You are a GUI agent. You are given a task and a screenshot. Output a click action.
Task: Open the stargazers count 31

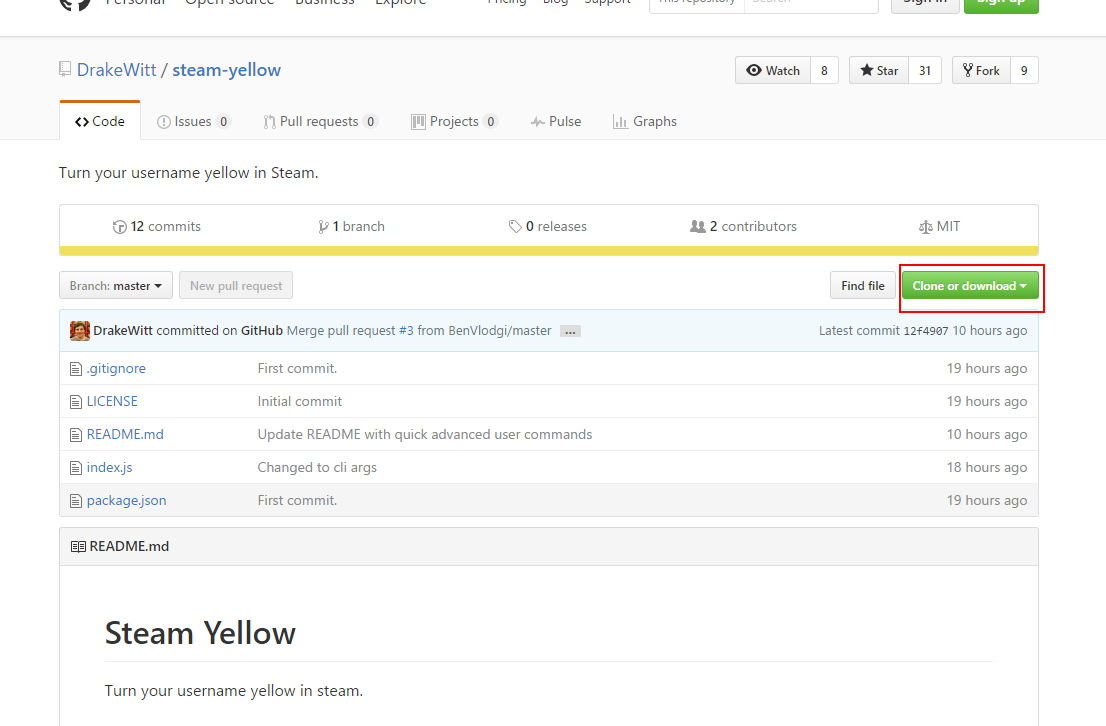(x=925, y=71)
